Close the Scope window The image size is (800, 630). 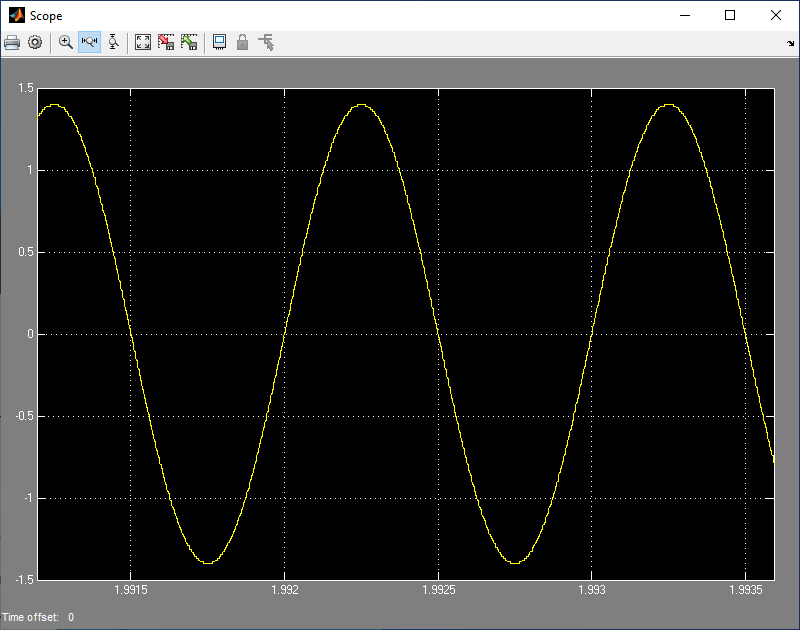click(776, 15)
